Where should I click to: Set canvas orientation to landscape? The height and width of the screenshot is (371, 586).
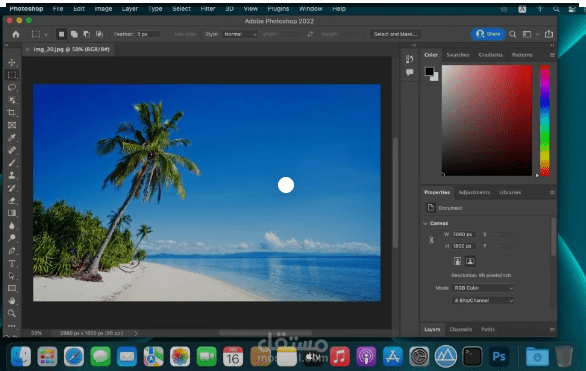click(470, 261)
